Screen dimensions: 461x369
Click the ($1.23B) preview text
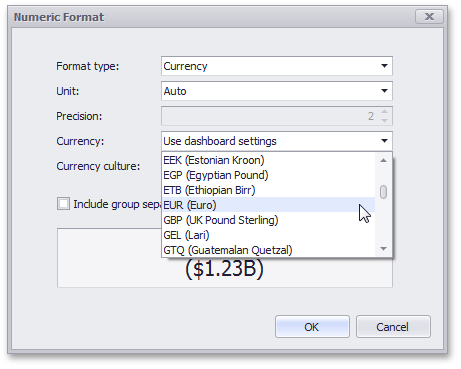[x=225, y=269]
